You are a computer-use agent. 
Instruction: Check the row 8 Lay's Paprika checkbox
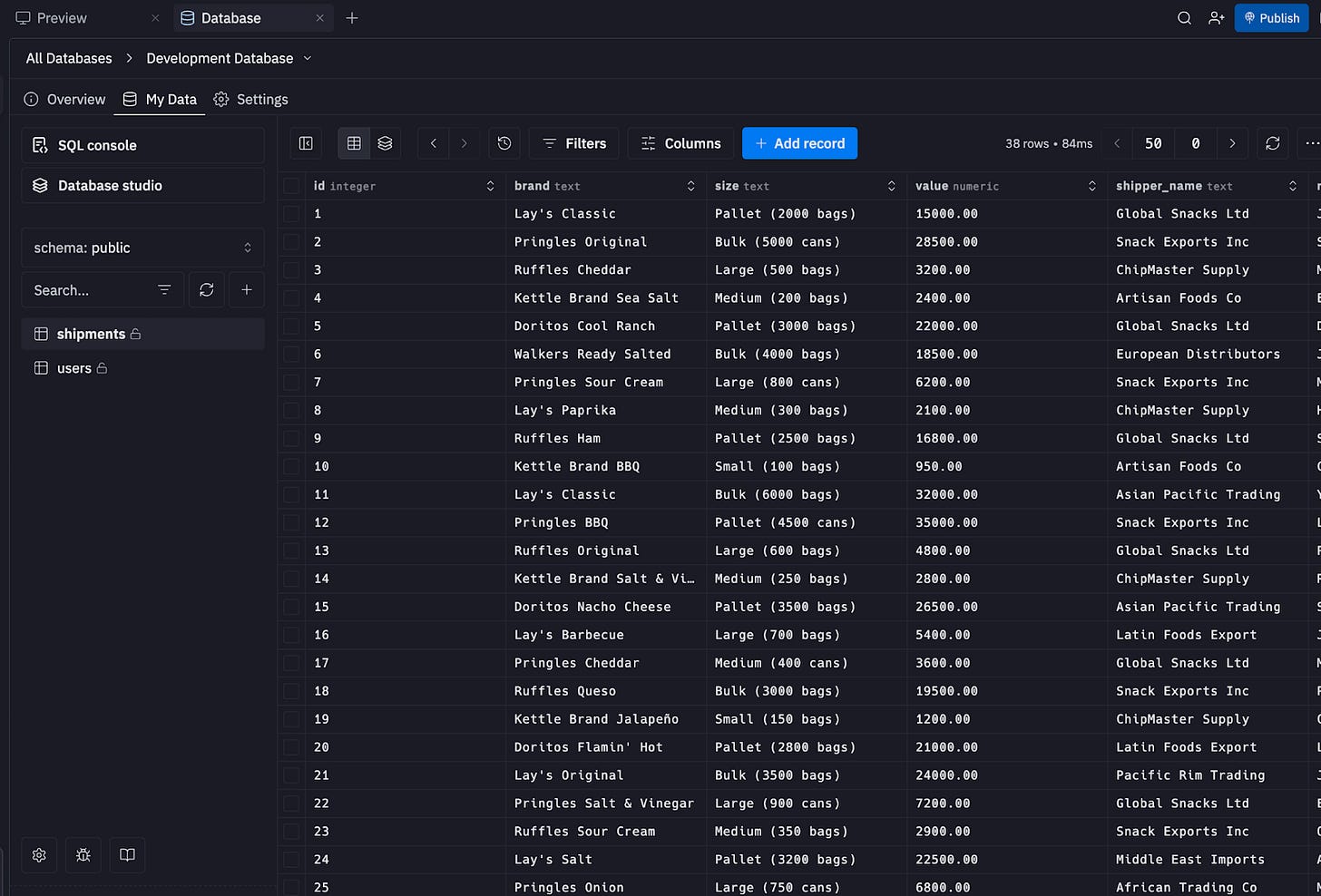point(291,411)
